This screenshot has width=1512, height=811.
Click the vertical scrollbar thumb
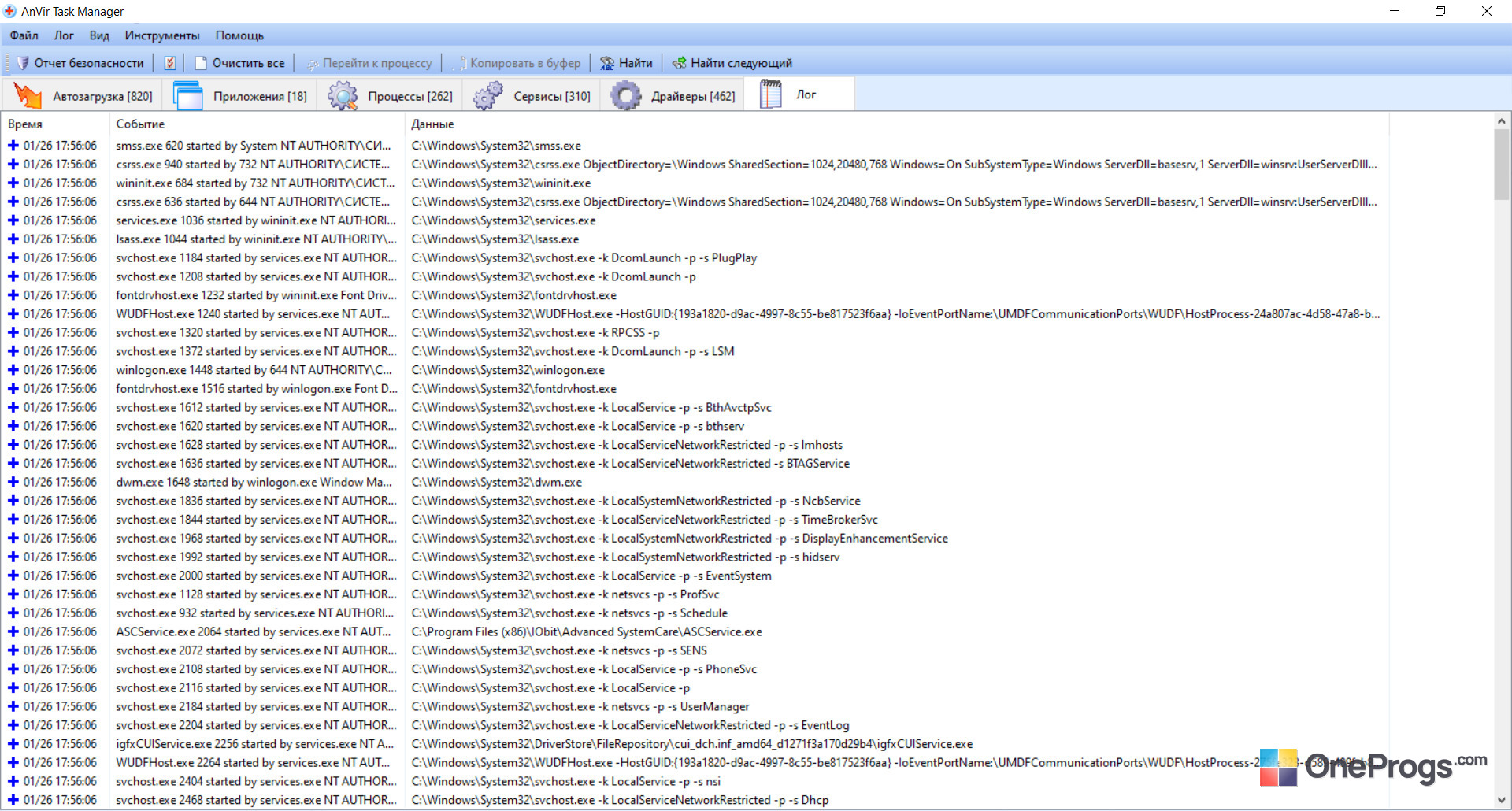(1502, 165)
